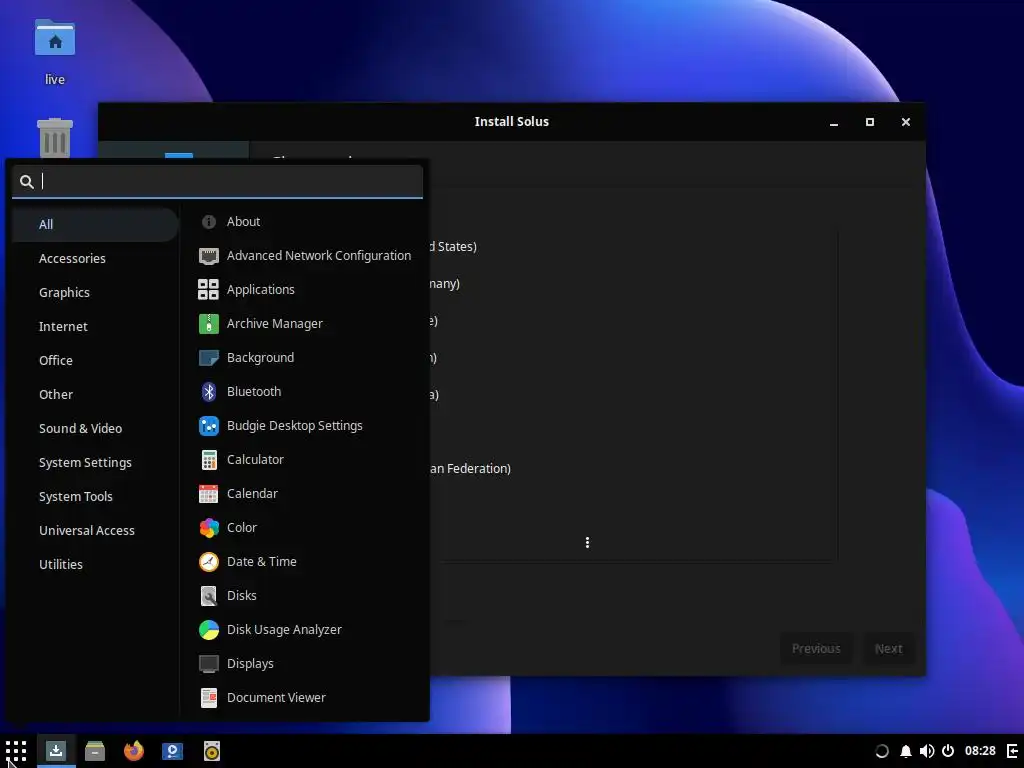Click Next in the Install Solus window
The width and height of the screenshot is (1024, 768).
(888, 648)
